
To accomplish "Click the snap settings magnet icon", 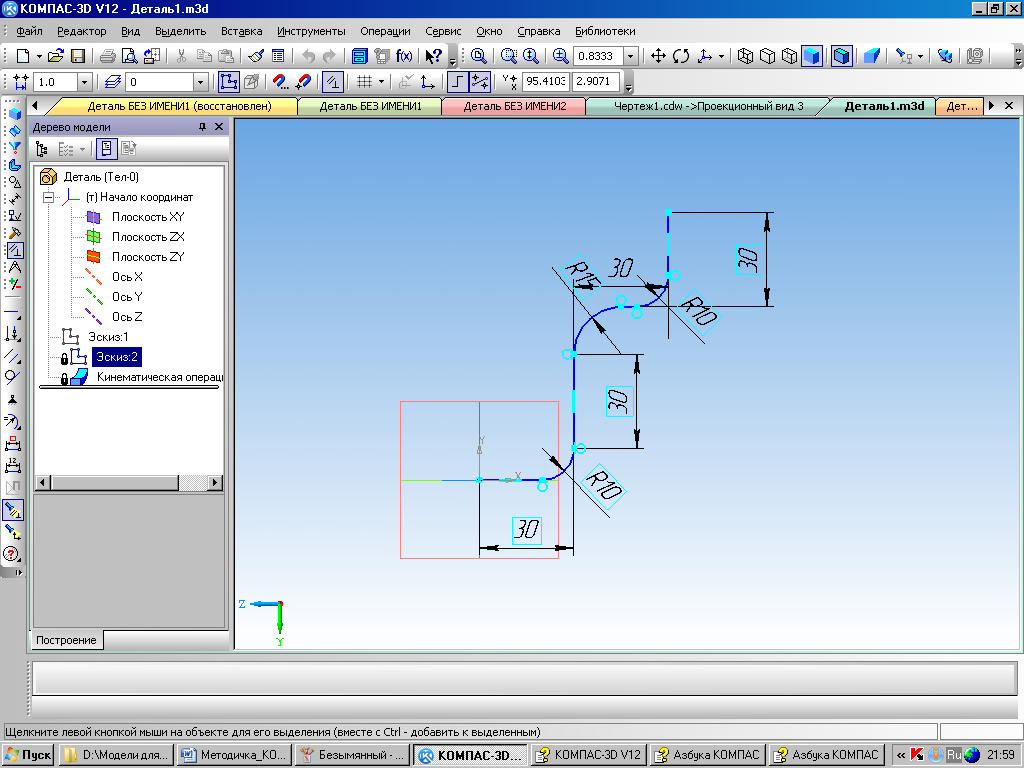I will coord(280,82).
